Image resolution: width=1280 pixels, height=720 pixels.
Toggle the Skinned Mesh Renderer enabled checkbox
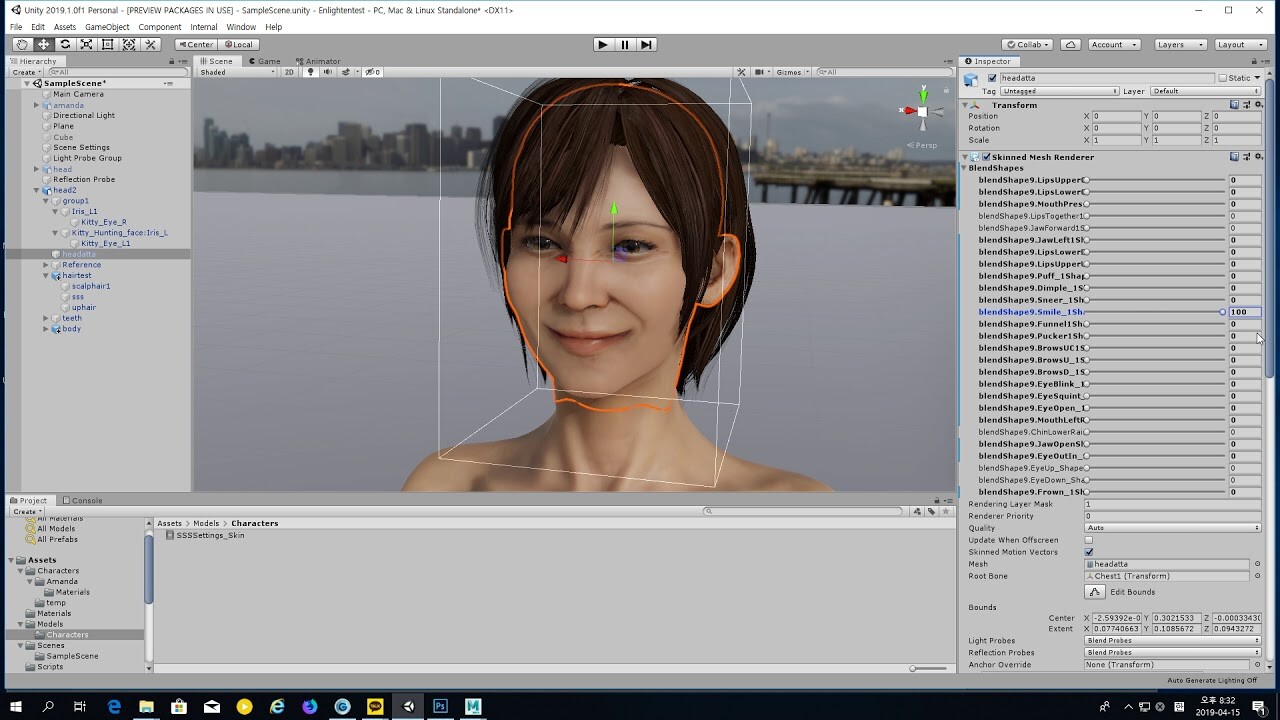pos(989,156)
